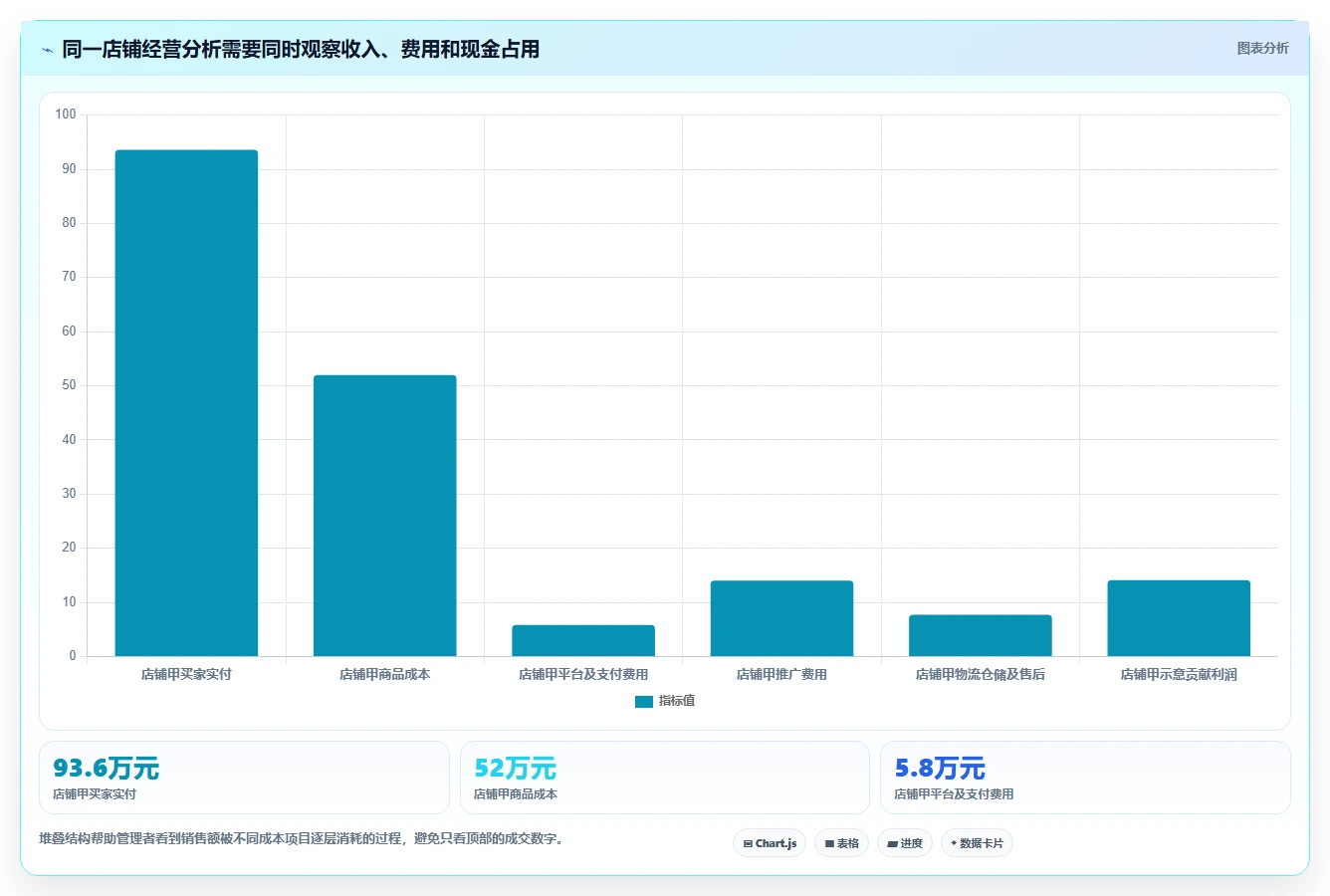Click the 店铺甲买家实付 axis label
Screen dimensions: 1330x896
[186, 674]
